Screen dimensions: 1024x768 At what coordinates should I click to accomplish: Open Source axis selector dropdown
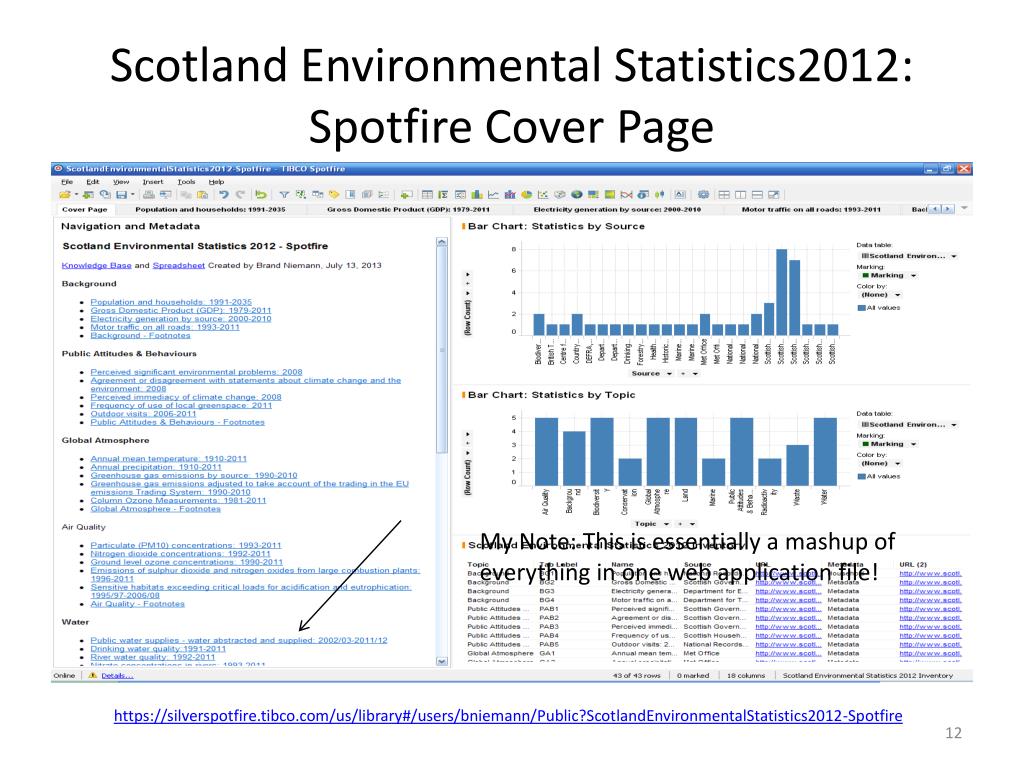669,374
